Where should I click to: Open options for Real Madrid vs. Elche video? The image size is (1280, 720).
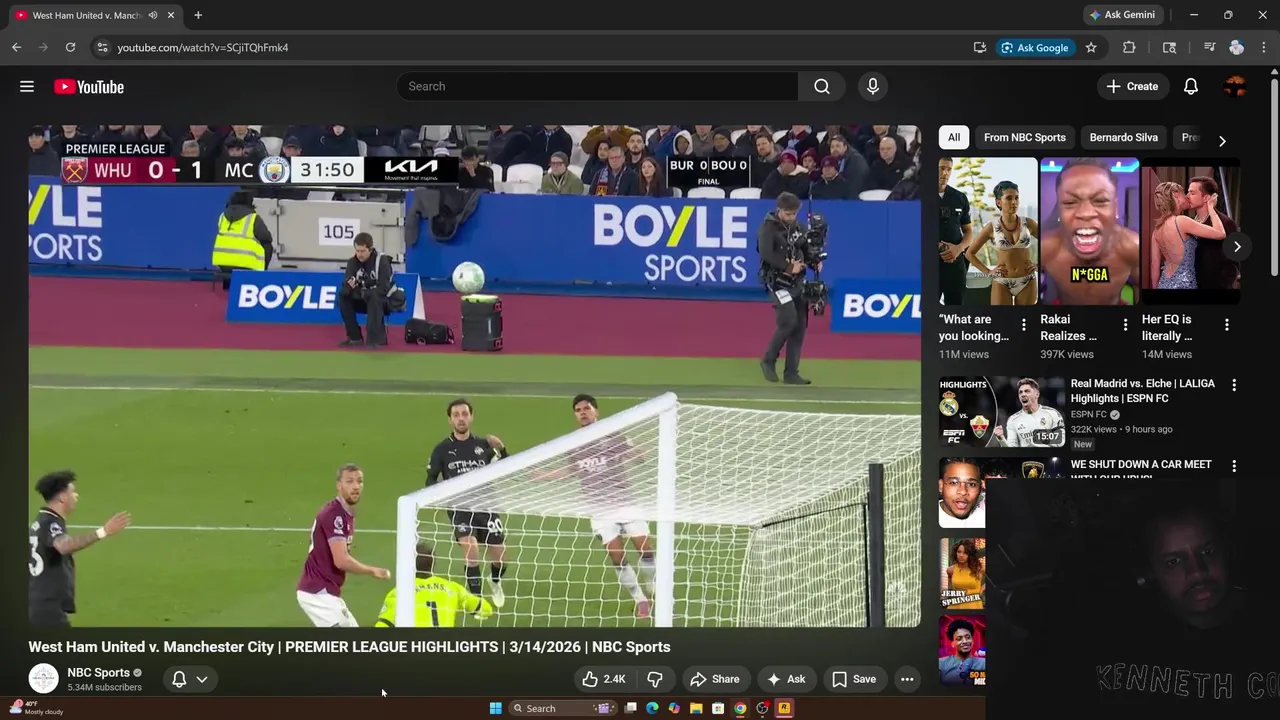[1234, 385]
